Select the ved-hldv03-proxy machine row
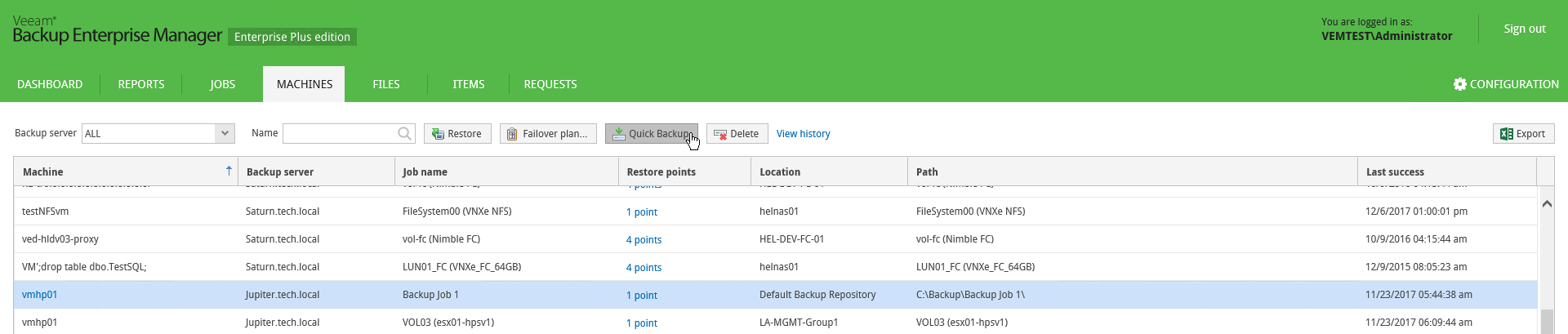Viewport: 1568px width, 334px height. point(776,239)
